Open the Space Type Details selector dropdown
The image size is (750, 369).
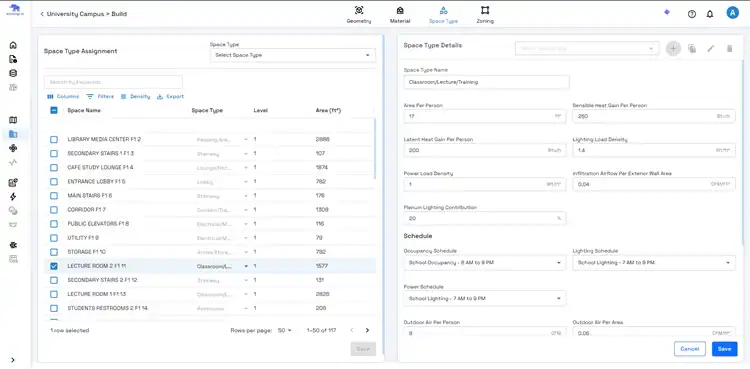tap(587, 48)
